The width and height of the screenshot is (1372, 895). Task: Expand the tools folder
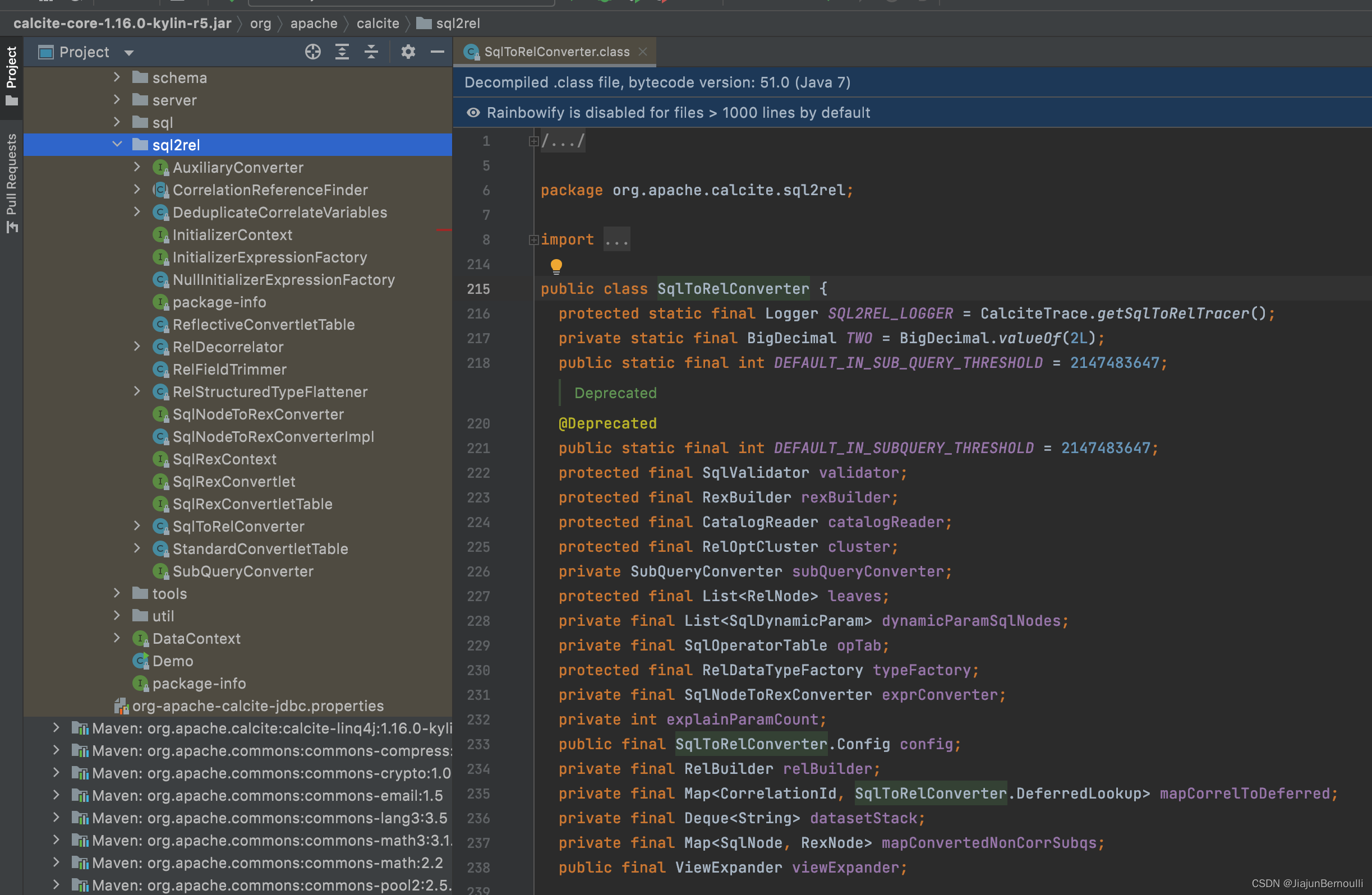[117, 593]
